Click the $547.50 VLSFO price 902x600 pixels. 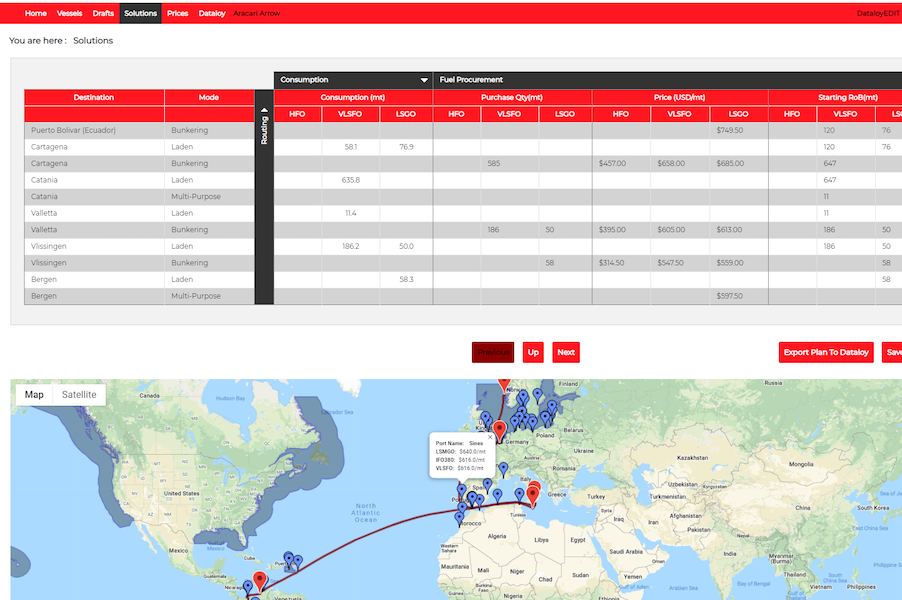(671, 263)
